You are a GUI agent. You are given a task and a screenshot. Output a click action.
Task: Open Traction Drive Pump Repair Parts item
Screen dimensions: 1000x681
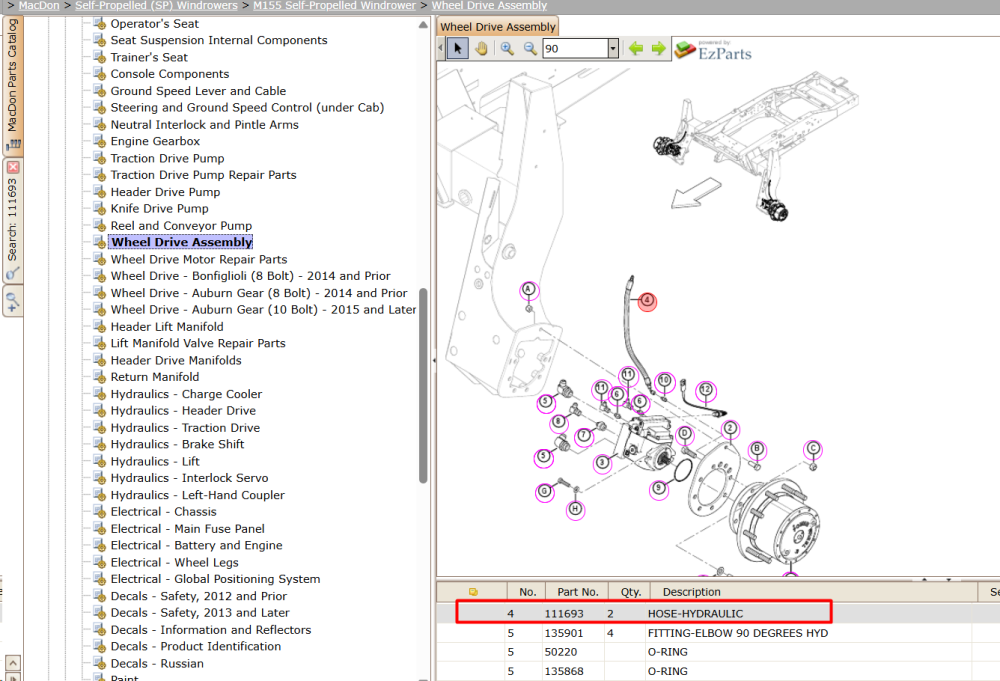[203, 175]
